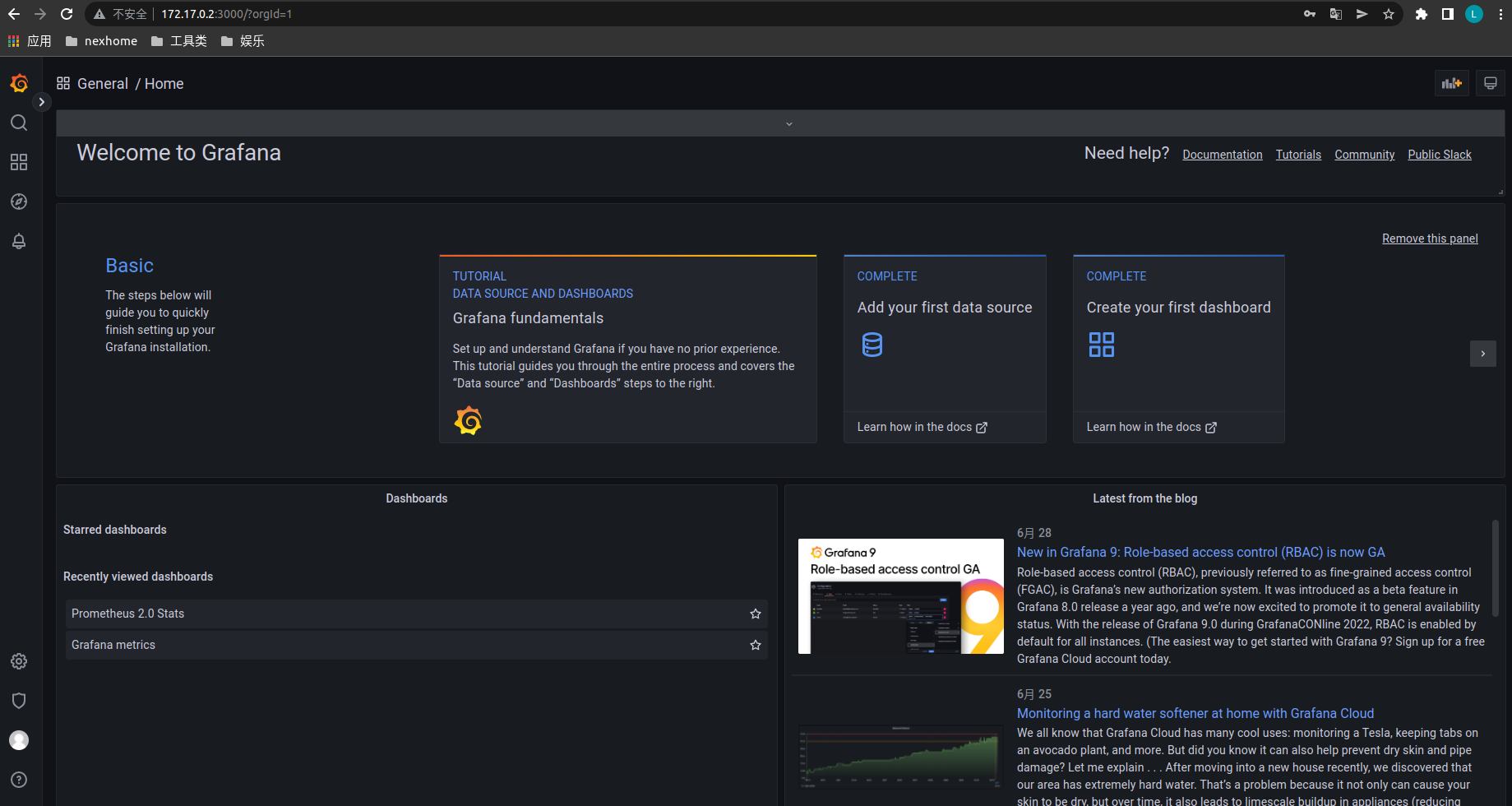Open the Grafana 9 RBAC blog article title
The image size is (1512, 806).
pyautogui.click(x=1201, y=553)
